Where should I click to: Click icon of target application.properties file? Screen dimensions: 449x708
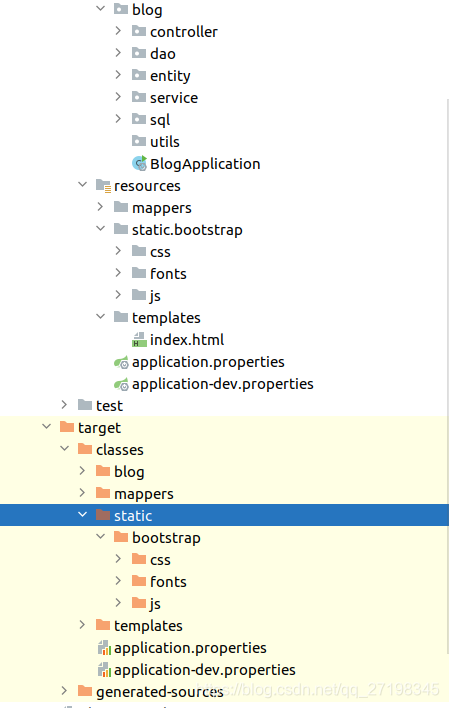pyautogui.click(x=104, y=648)
